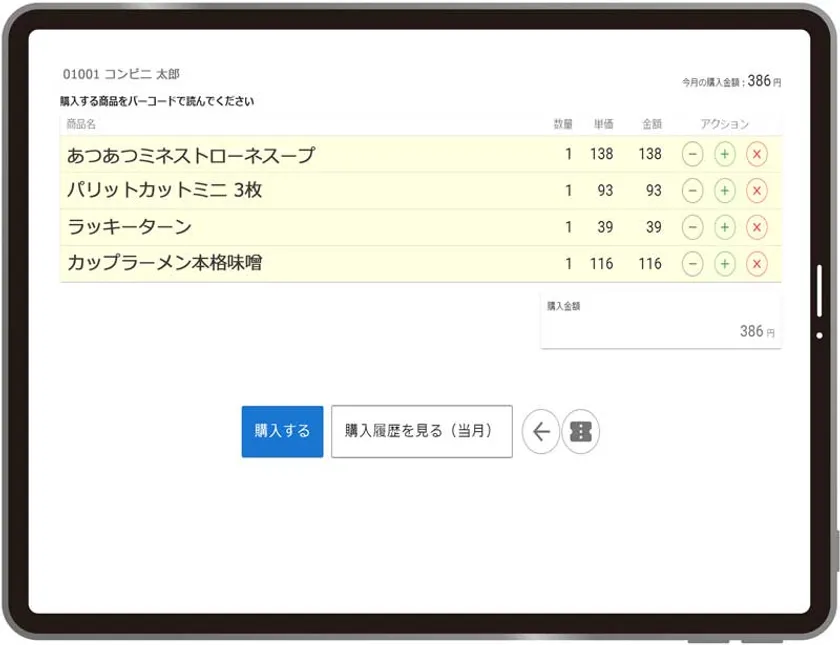Click the 購入金額 total box
This screenshot has width=840, height=645.
(x=660, y=321)
